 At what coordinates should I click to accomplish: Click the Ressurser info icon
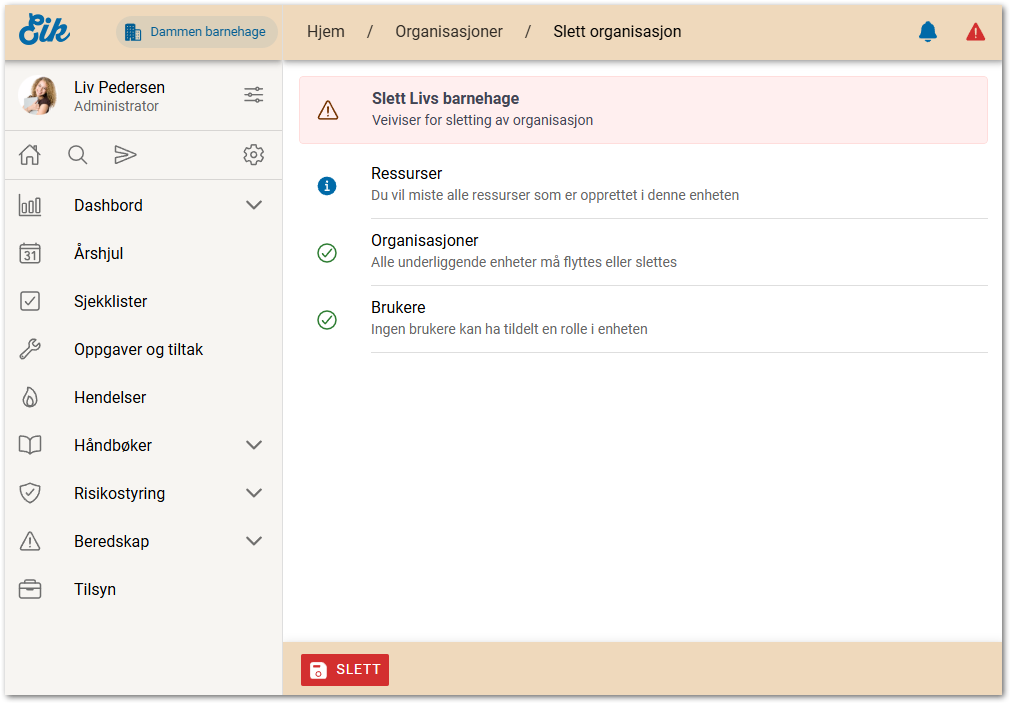[x=327, y=186]
